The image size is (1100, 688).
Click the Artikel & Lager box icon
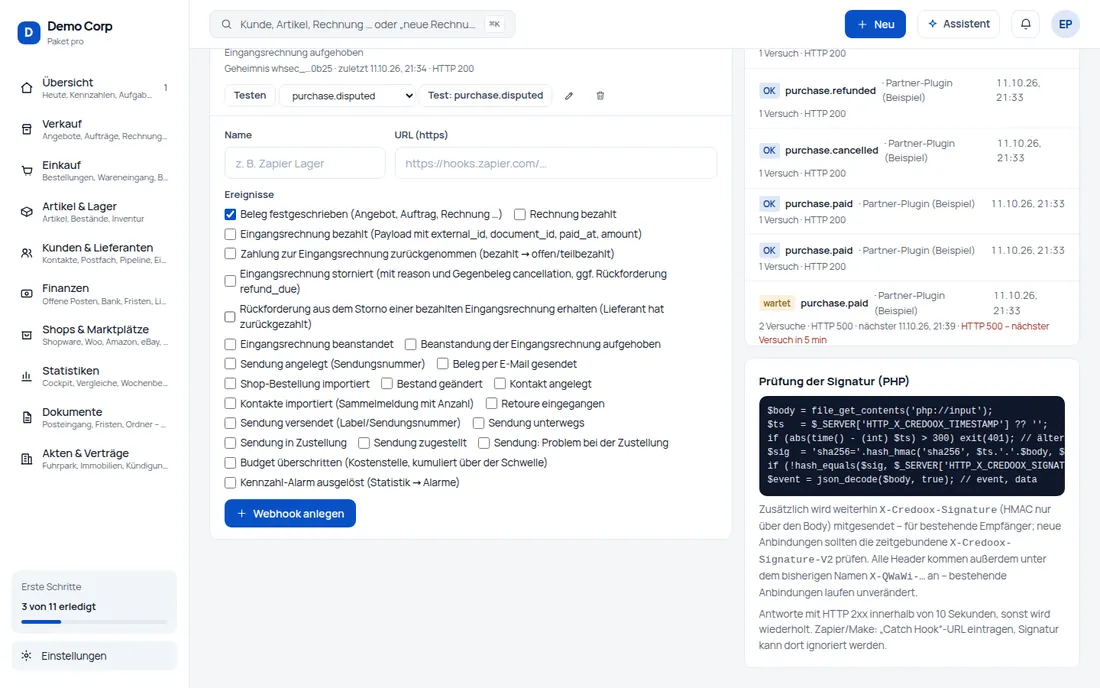point(27,212)
